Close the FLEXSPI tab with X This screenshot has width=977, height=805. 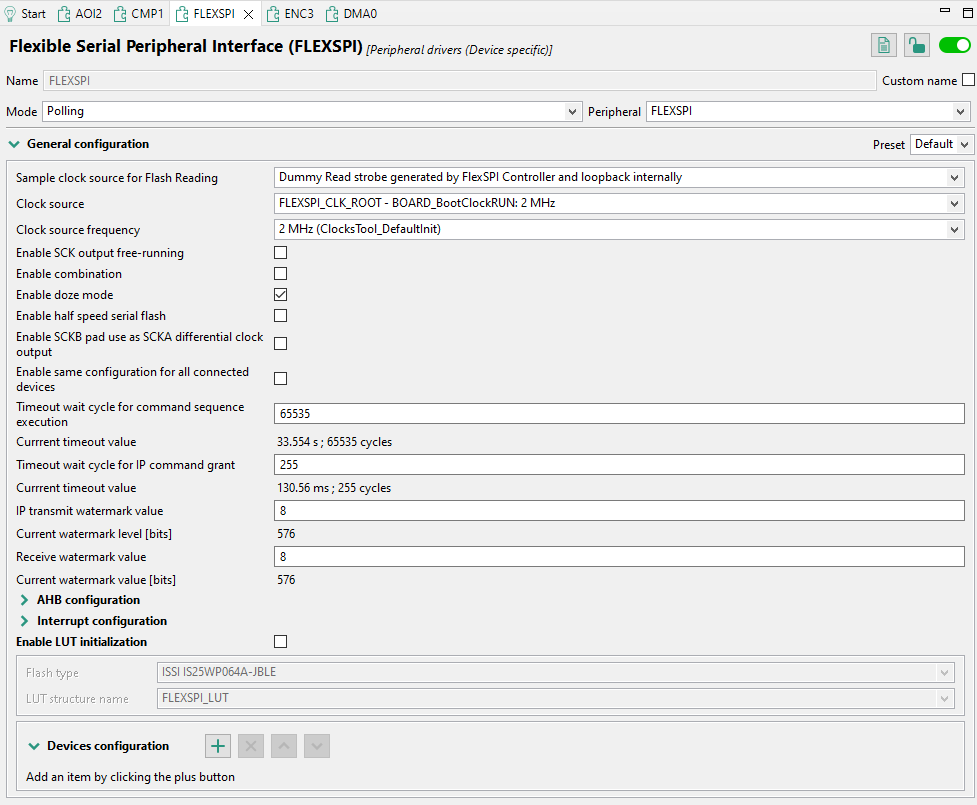coord(248,14)
